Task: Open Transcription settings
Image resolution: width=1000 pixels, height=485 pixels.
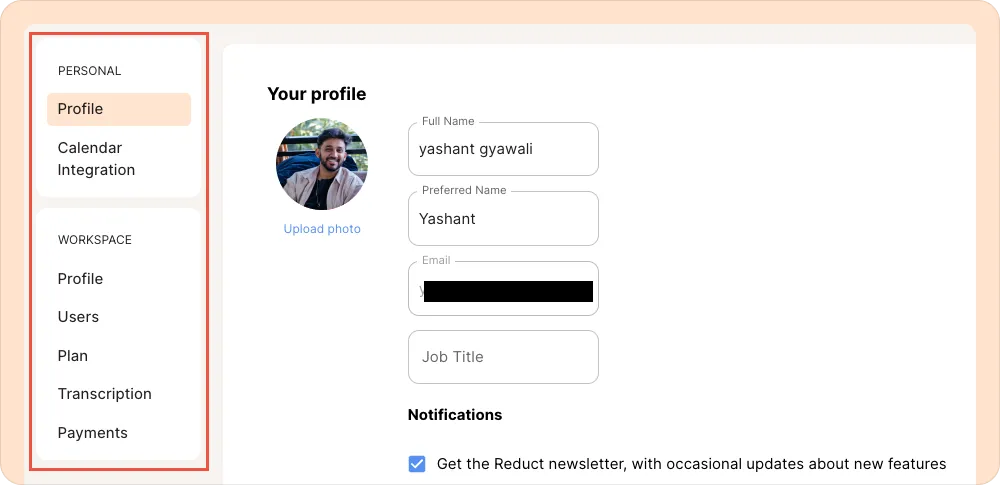Action: [104, 394]
